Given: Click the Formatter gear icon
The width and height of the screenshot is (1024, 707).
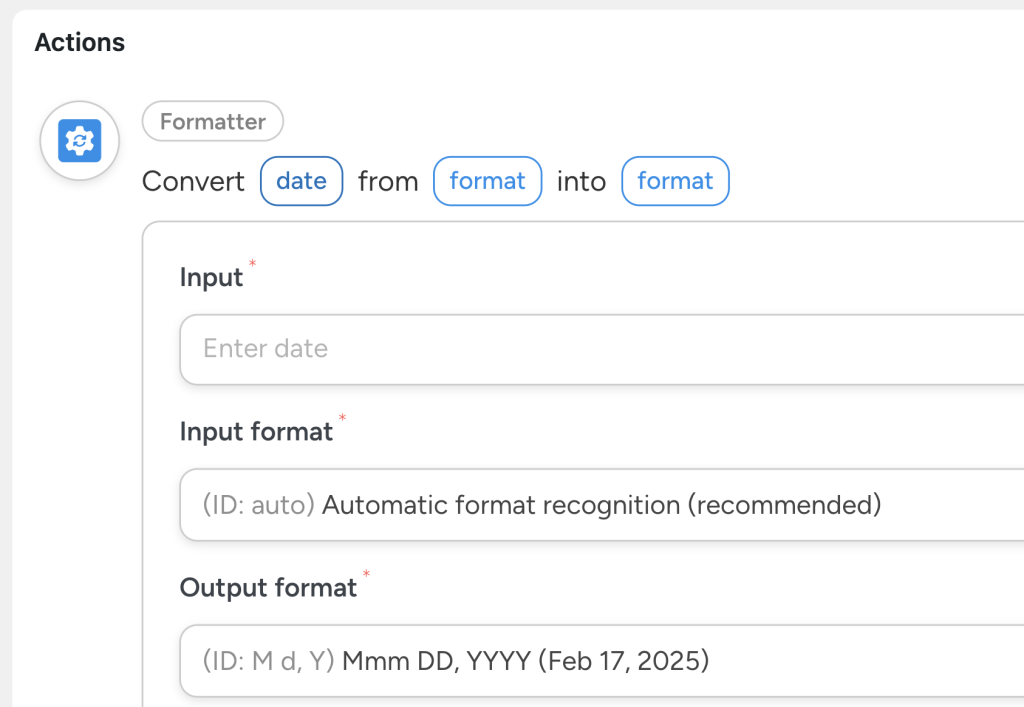Looking at the screenshot, I should tap(79, 141).
